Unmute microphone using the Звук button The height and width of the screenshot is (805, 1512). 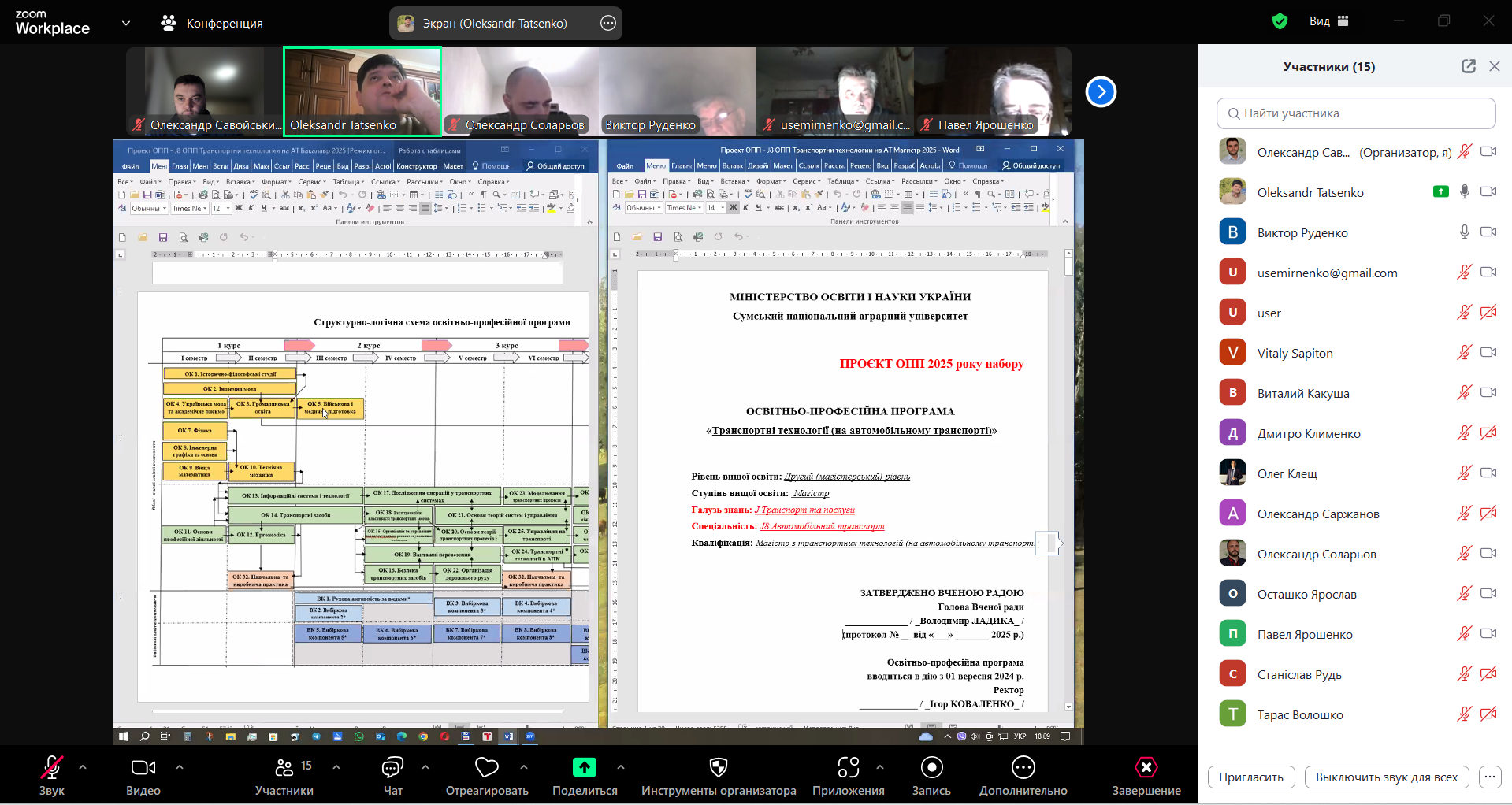[52, 767]
